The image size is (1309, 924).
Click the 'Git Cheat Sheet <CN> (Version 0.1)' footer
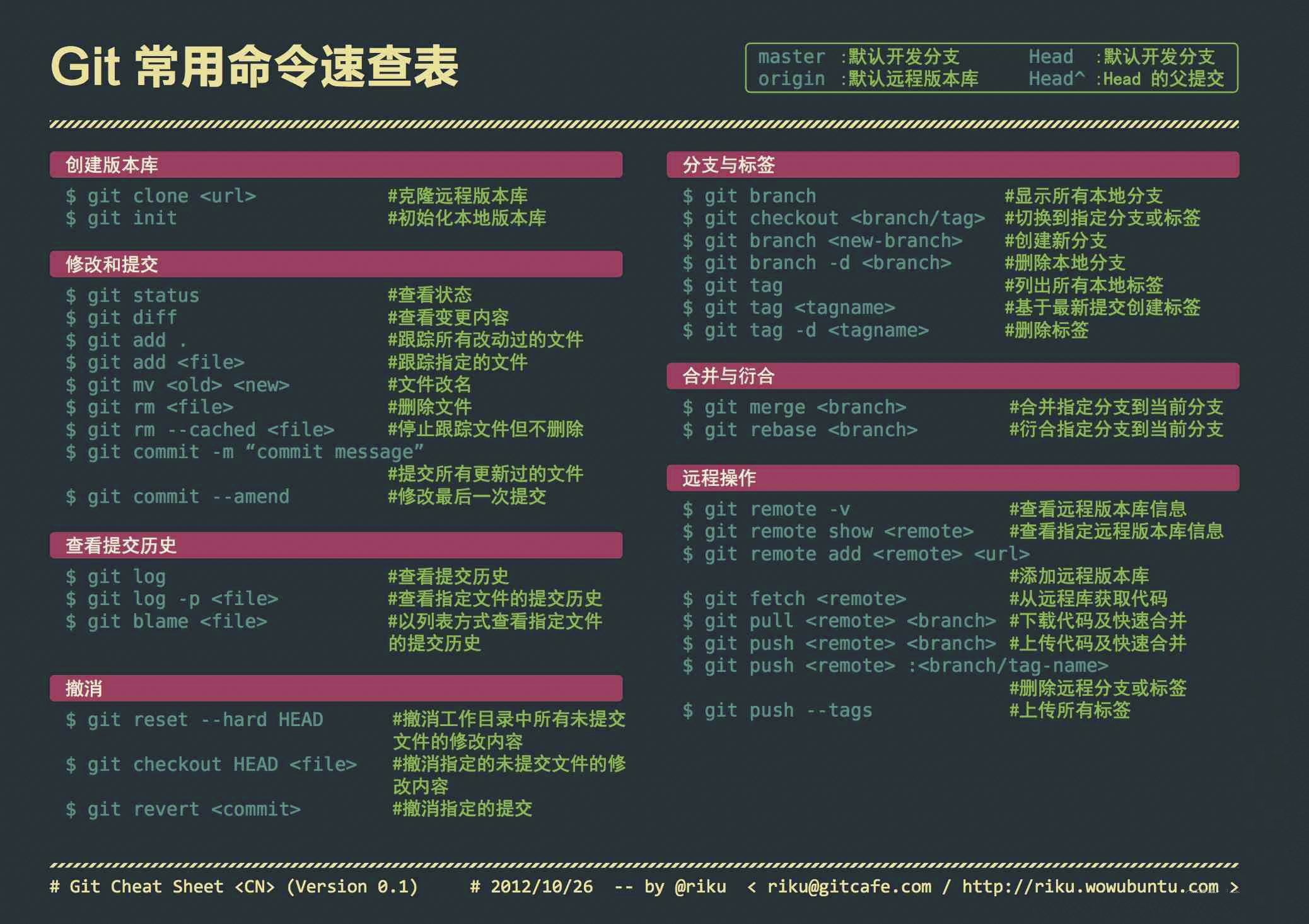[x=234, y=887]
